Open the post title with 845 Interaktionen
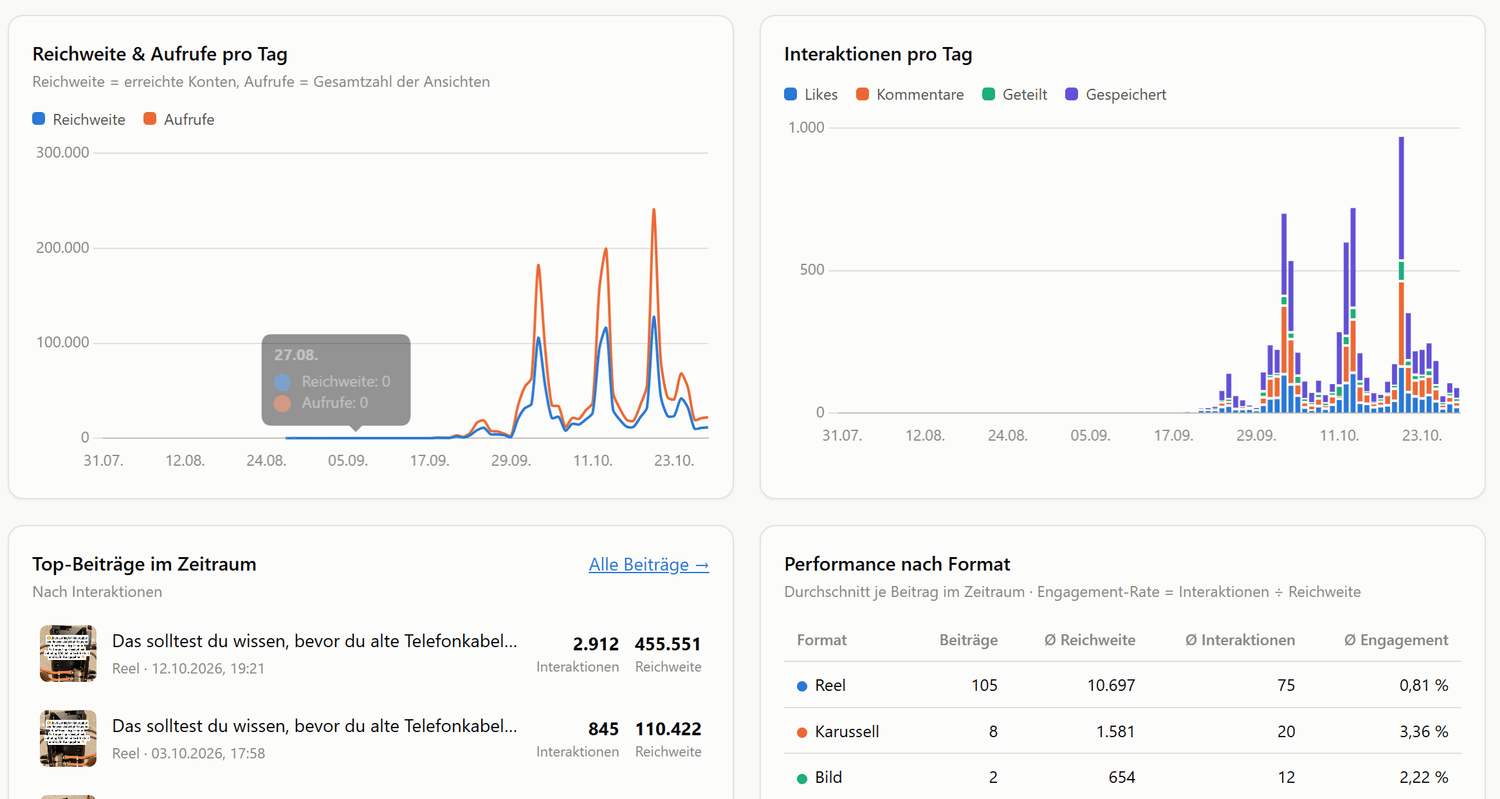 (315, 726)
